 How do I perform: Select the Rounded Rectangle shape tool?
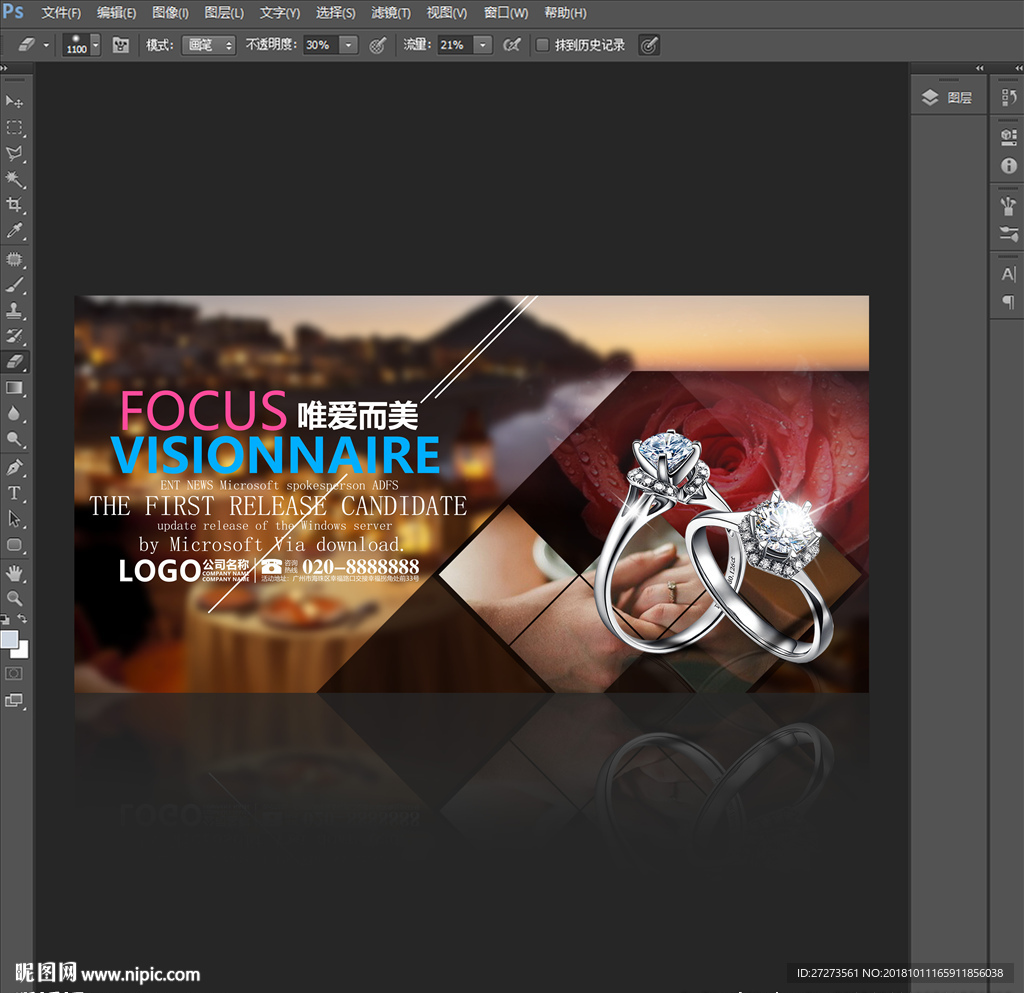(14, 545)
